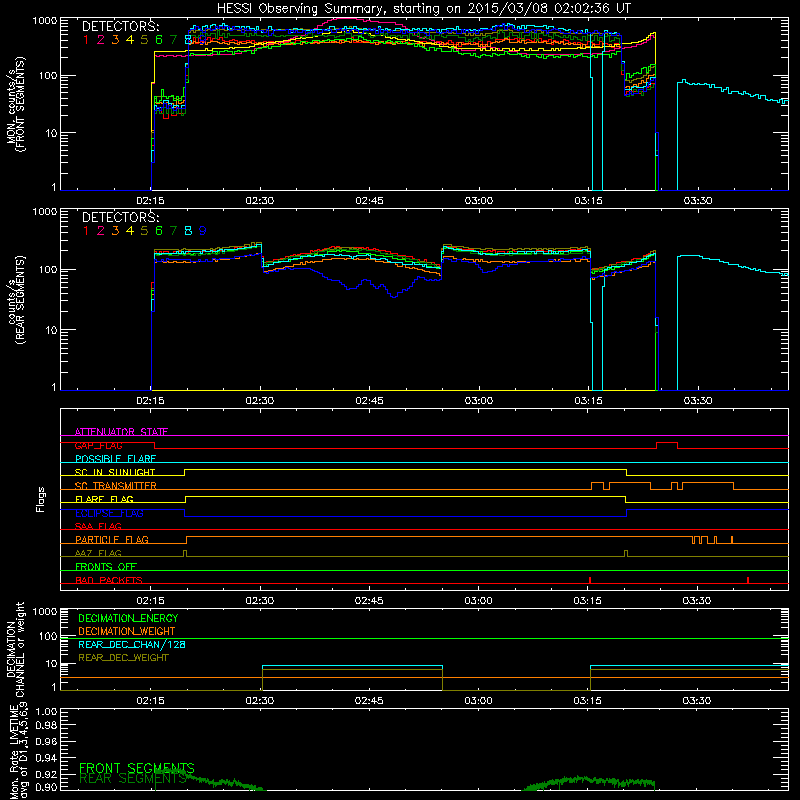Click DETECTORS: label in rear segments panel

[120, 217]
